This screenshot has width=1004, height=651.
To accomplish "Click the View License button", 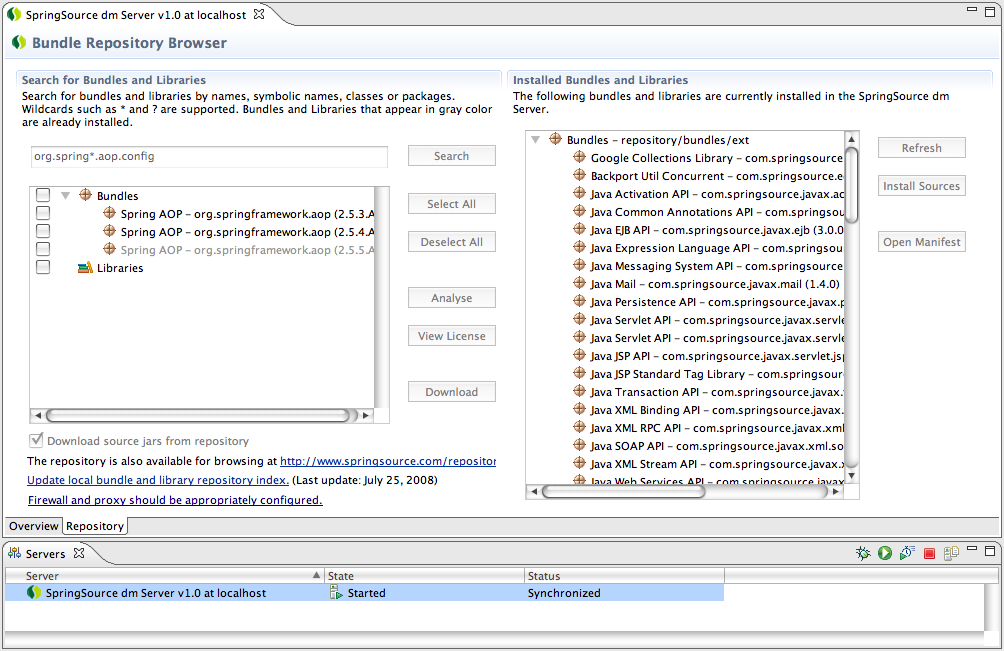I will pyautogui.click(x=451, y=335).
